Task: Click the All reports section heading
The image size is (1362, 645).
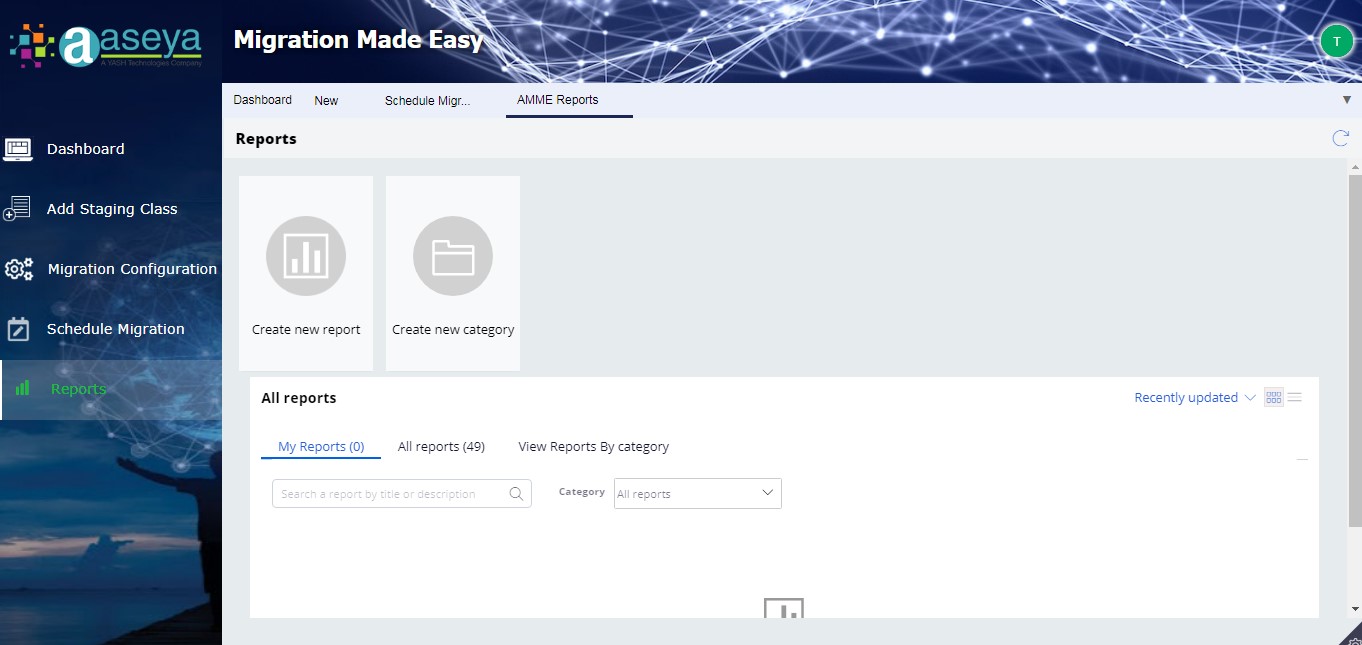Action: click(x=299, y=398)
